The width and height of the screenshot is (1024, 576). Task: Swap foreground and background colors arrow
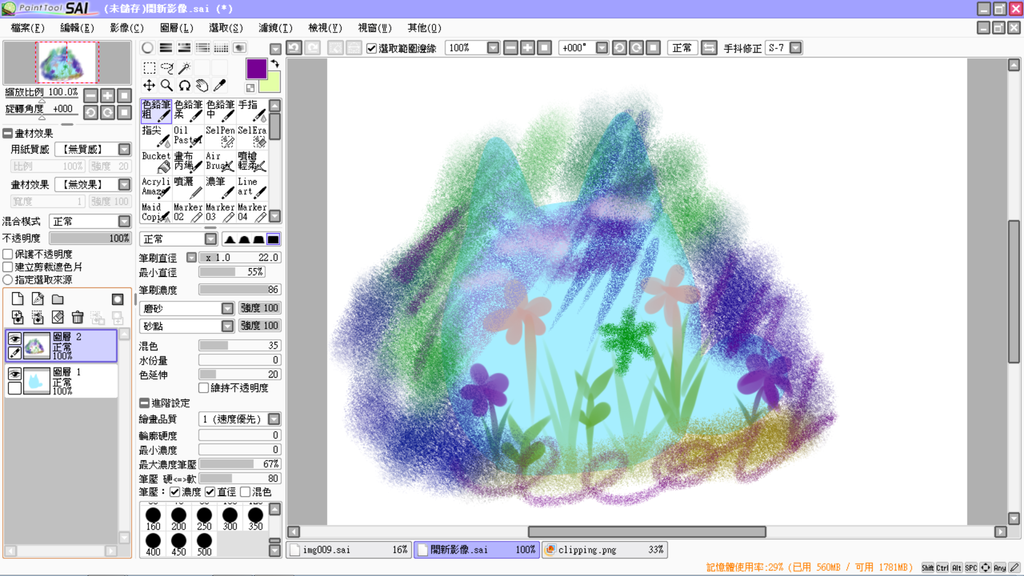pos(275,63)
